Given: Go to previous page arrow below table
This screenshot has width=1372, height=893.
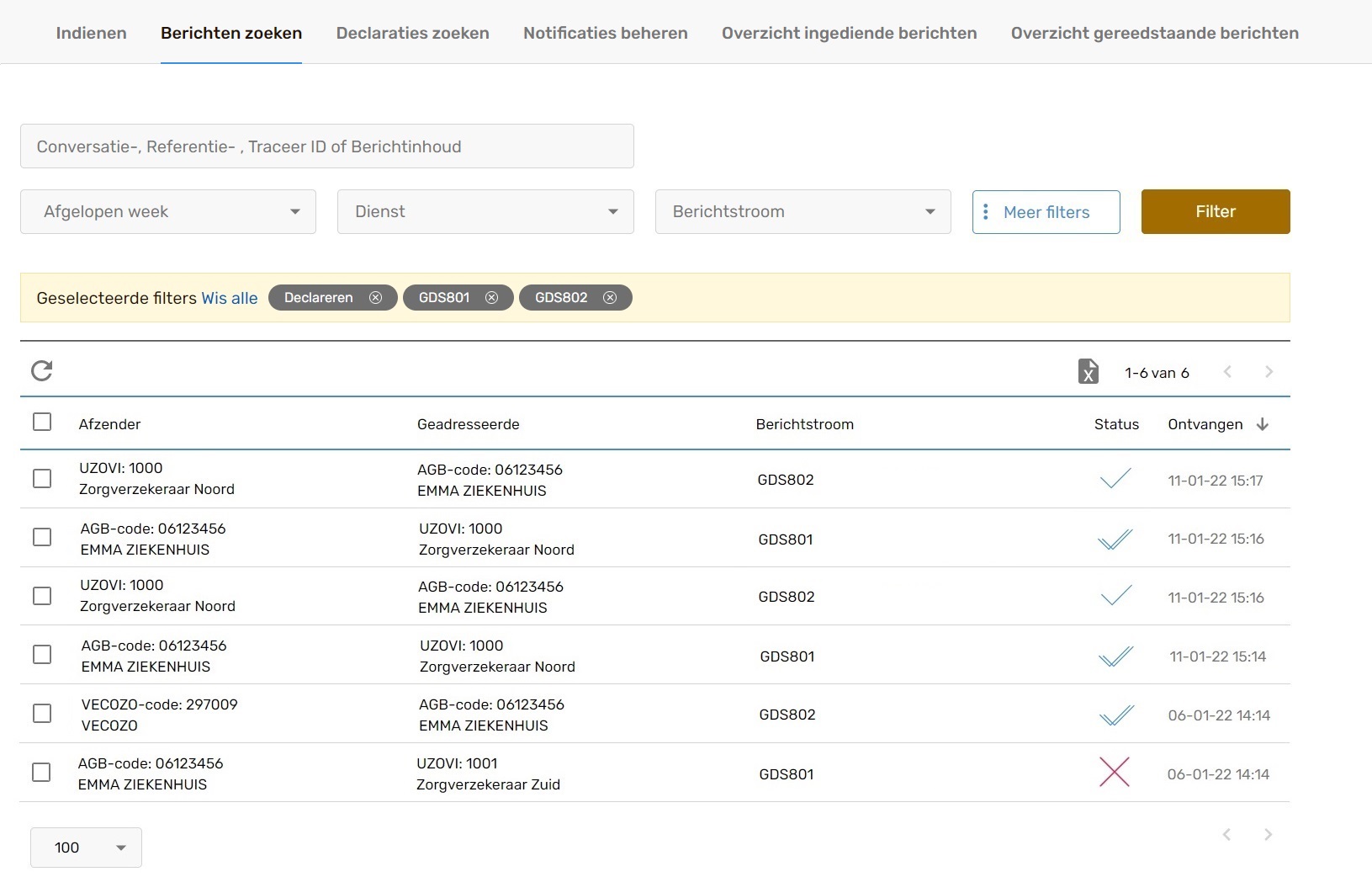Looking at the screenshot, I should (1226, 835).
